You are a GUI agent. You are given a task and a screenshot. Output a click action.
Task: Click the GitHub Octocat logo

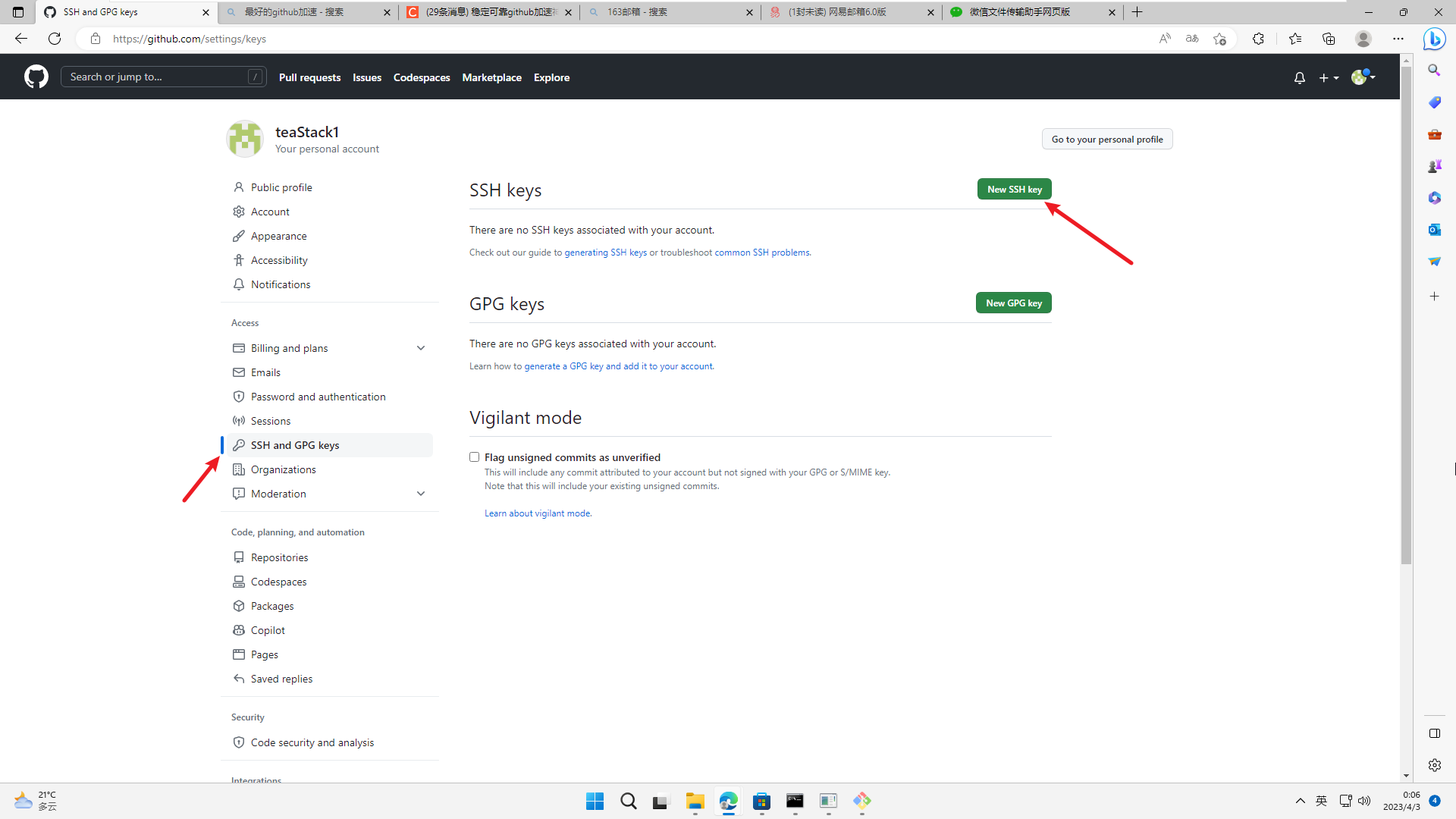[36, 77]
